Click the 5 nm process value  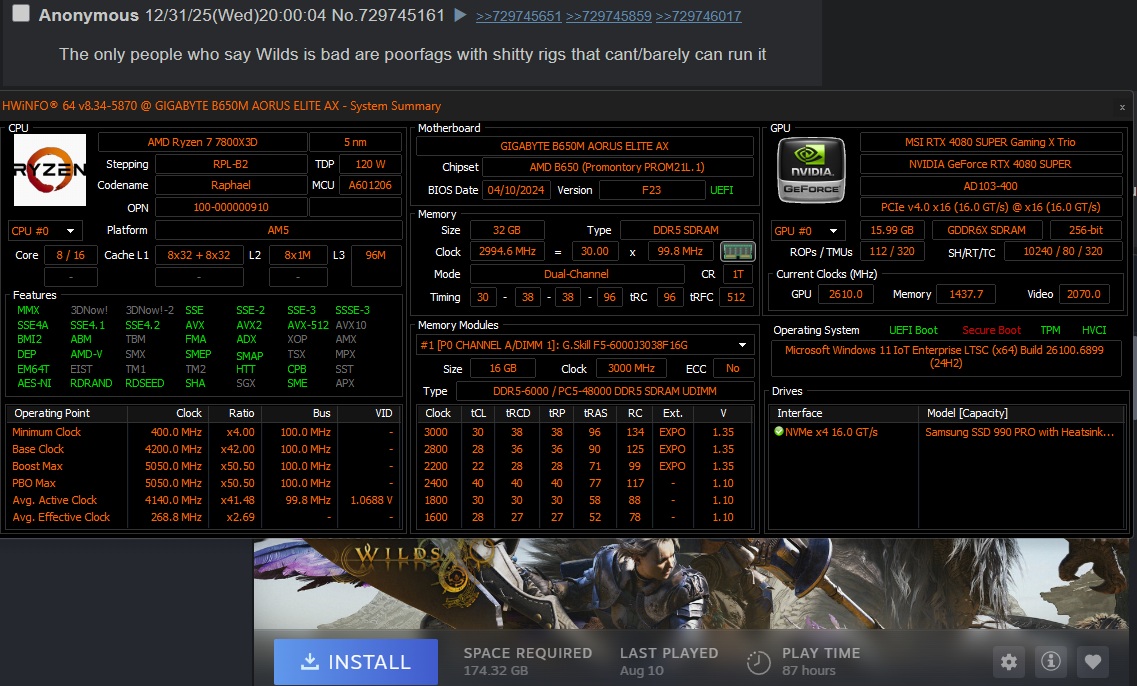point(355,142)
